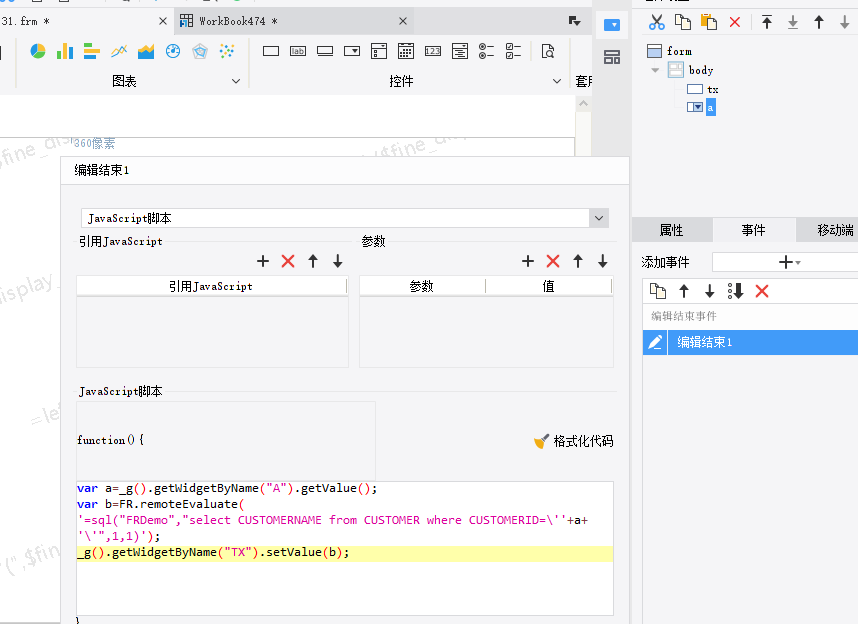Add a parameter with the plus icon
The width and height of the screenshot is (858, 624).
pyautogui.click(x=528, y=261)
